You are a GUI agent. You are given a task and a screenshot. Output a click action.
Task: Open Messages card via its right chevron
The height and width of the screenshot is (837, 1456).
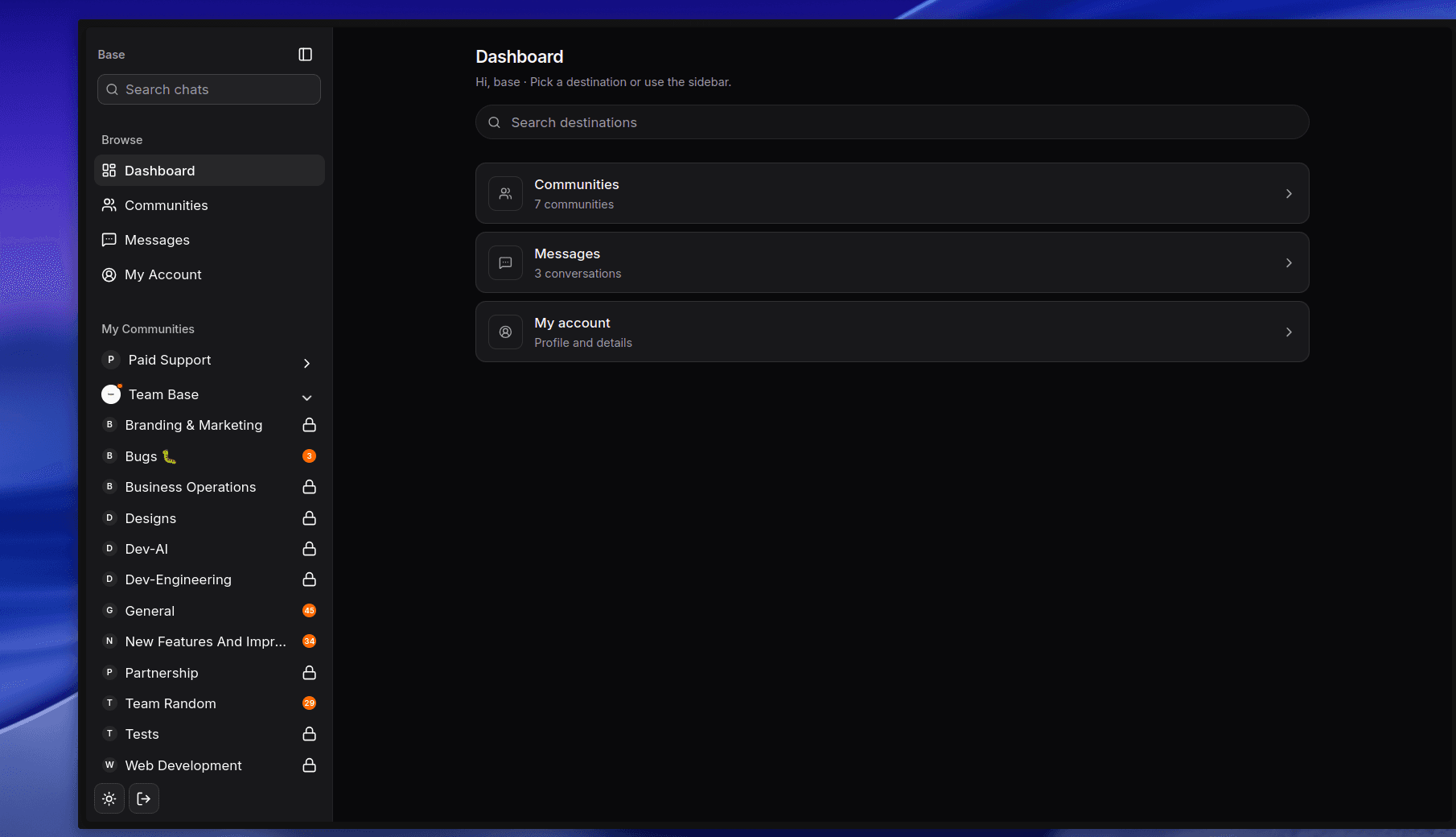click(1289, 263)
